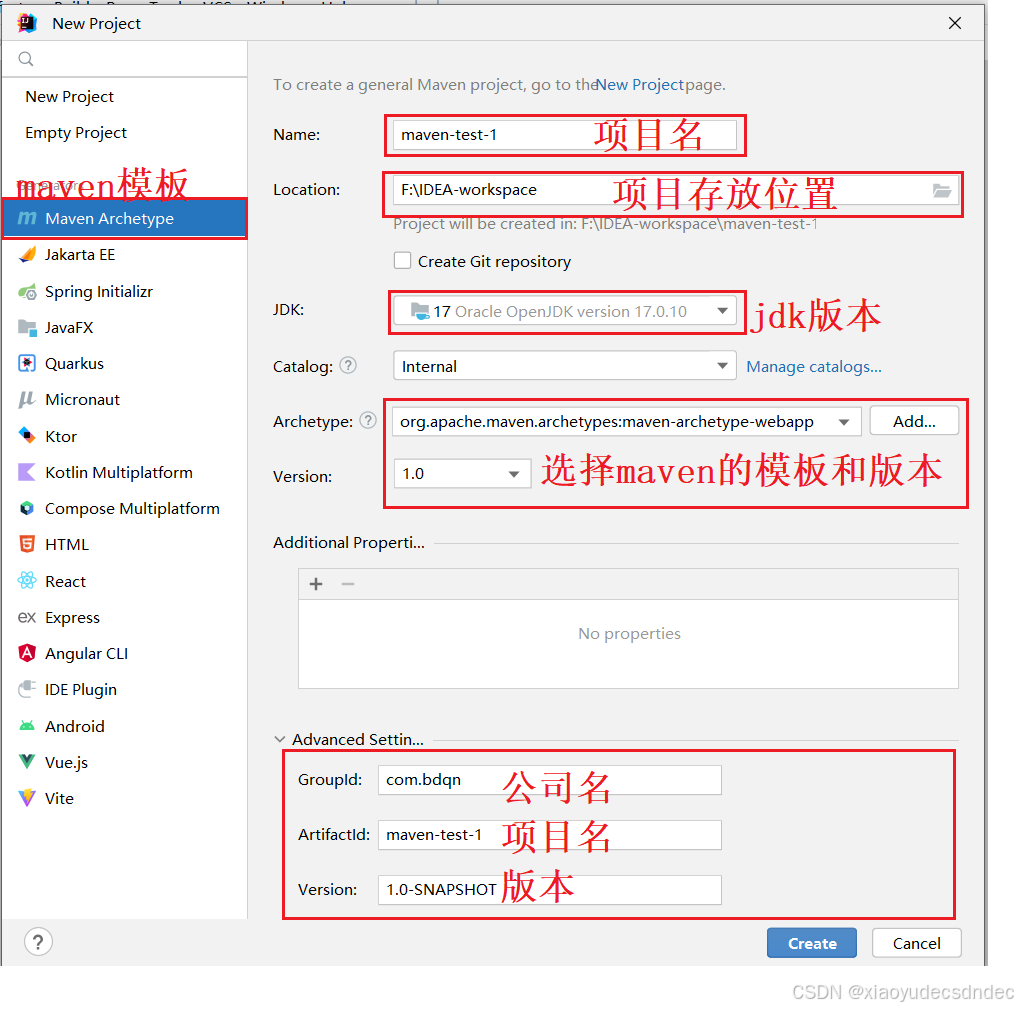The height and width of the screenshot is (1010, 1018).
Task: Click the Cancel button
Action: pyautogui.click(x=916, y=943)
